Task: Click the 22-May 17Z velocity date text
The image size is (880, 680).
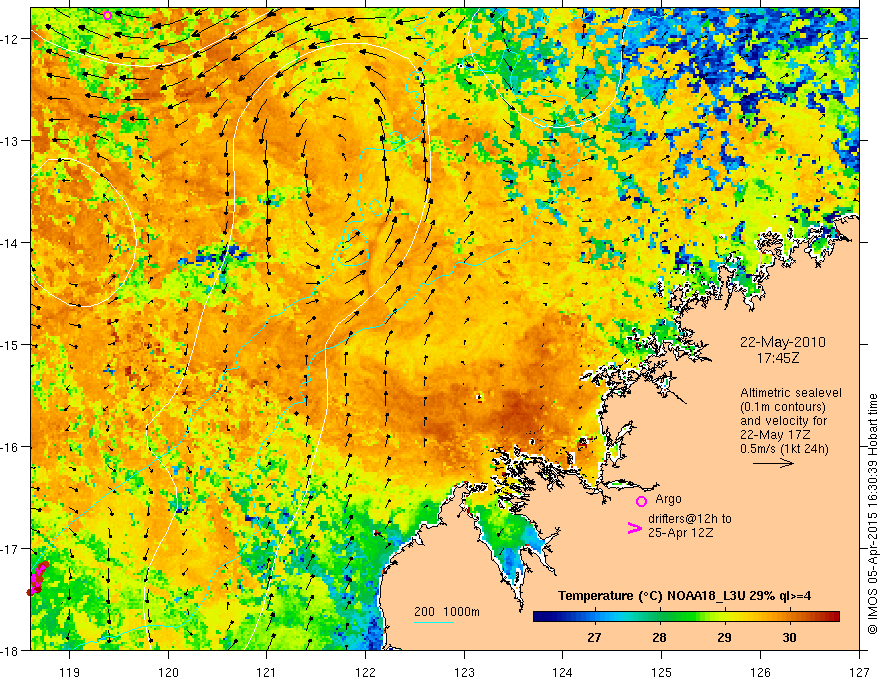Action: click(776, 435)
